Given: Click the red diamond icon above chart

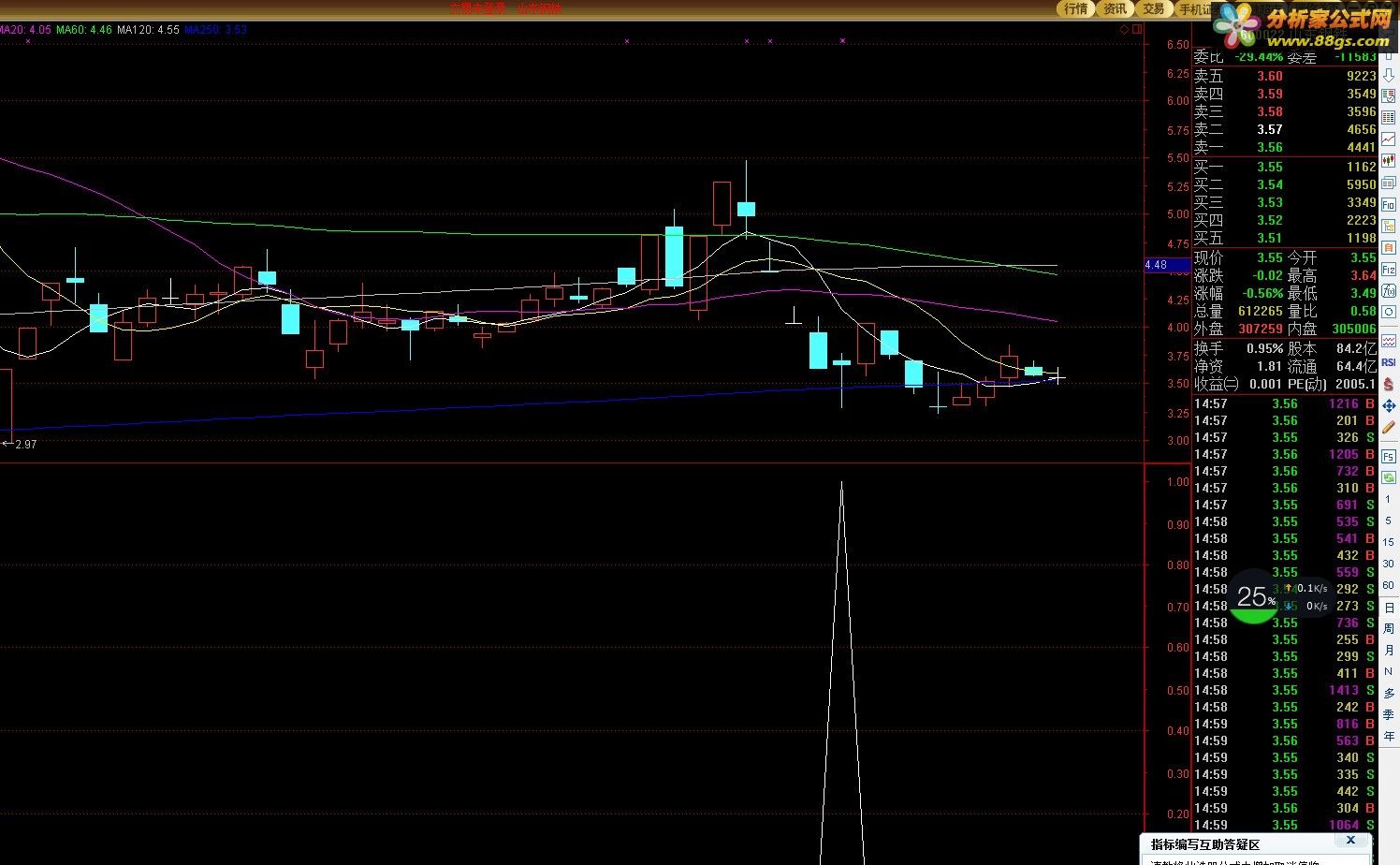Looking at the screenshot, I should [x=1124, y=29].
